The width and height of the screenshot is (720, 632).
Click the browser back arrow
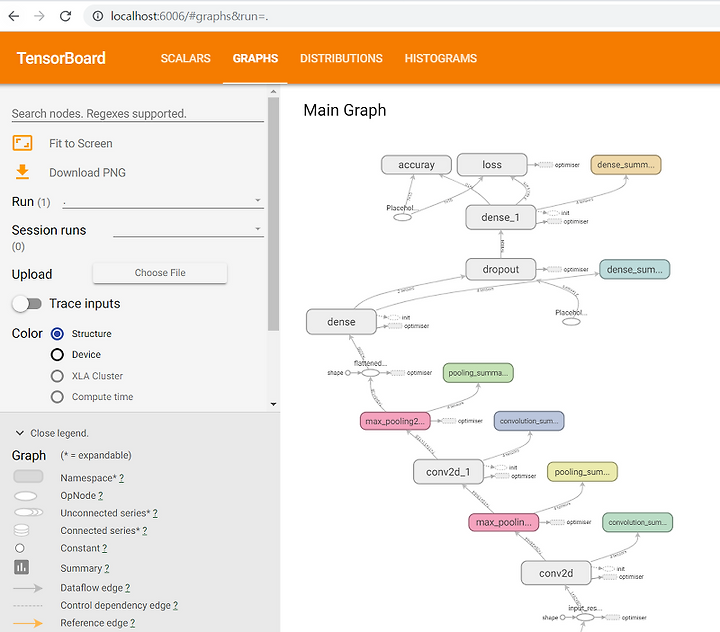pos(14,16)
